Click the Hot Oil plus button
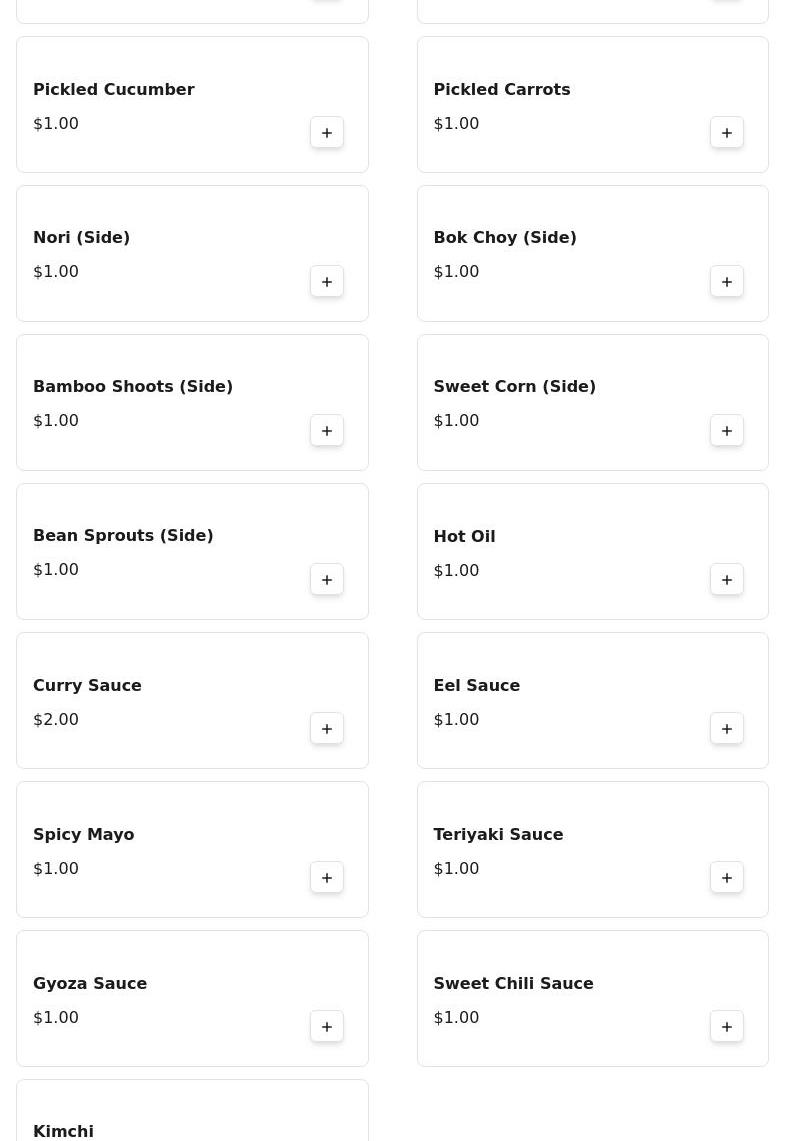Image resolution: width=785 pixels, height=1141 pixels. (x=727, y=580)
